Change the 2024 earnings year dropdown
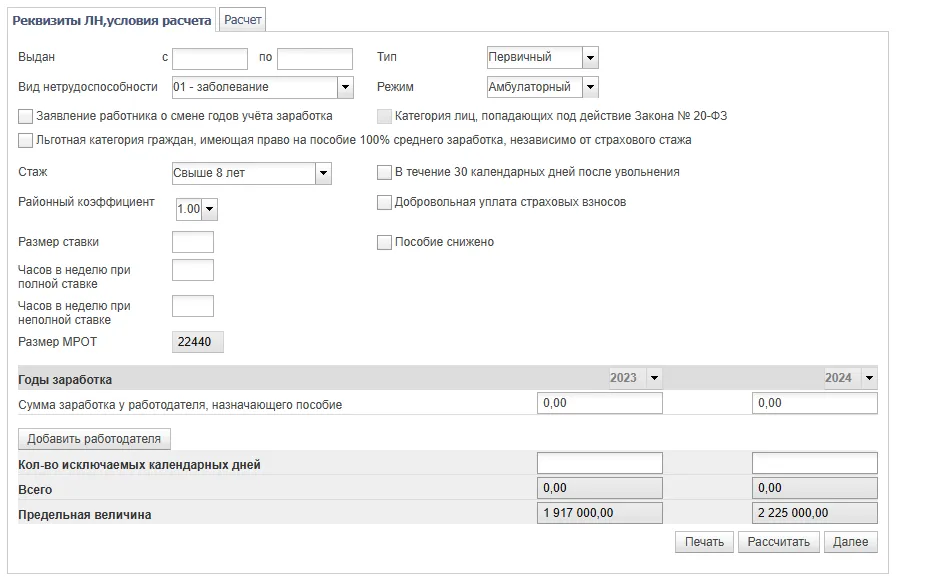The height and width of the screenshot is (579, 951). click(x=868, y=378)
